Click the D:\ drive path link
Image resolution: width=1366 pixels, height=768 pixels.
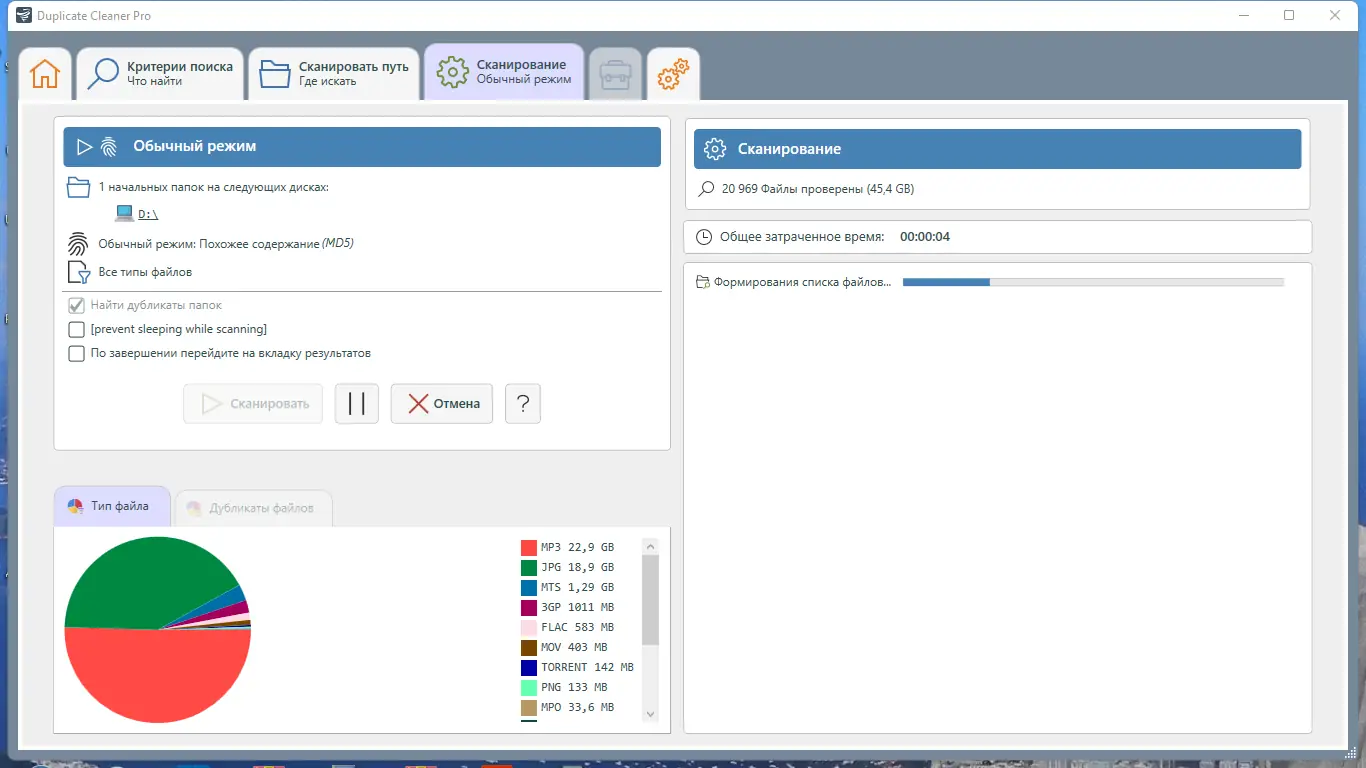tap(148, 214)
